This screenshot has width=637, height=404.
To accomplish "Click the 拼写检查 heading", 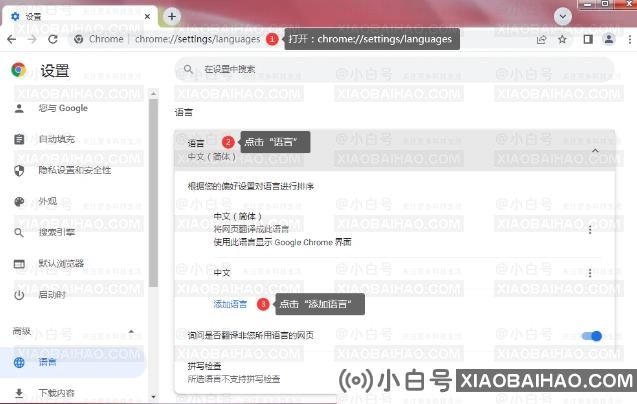I will point(204,366).
